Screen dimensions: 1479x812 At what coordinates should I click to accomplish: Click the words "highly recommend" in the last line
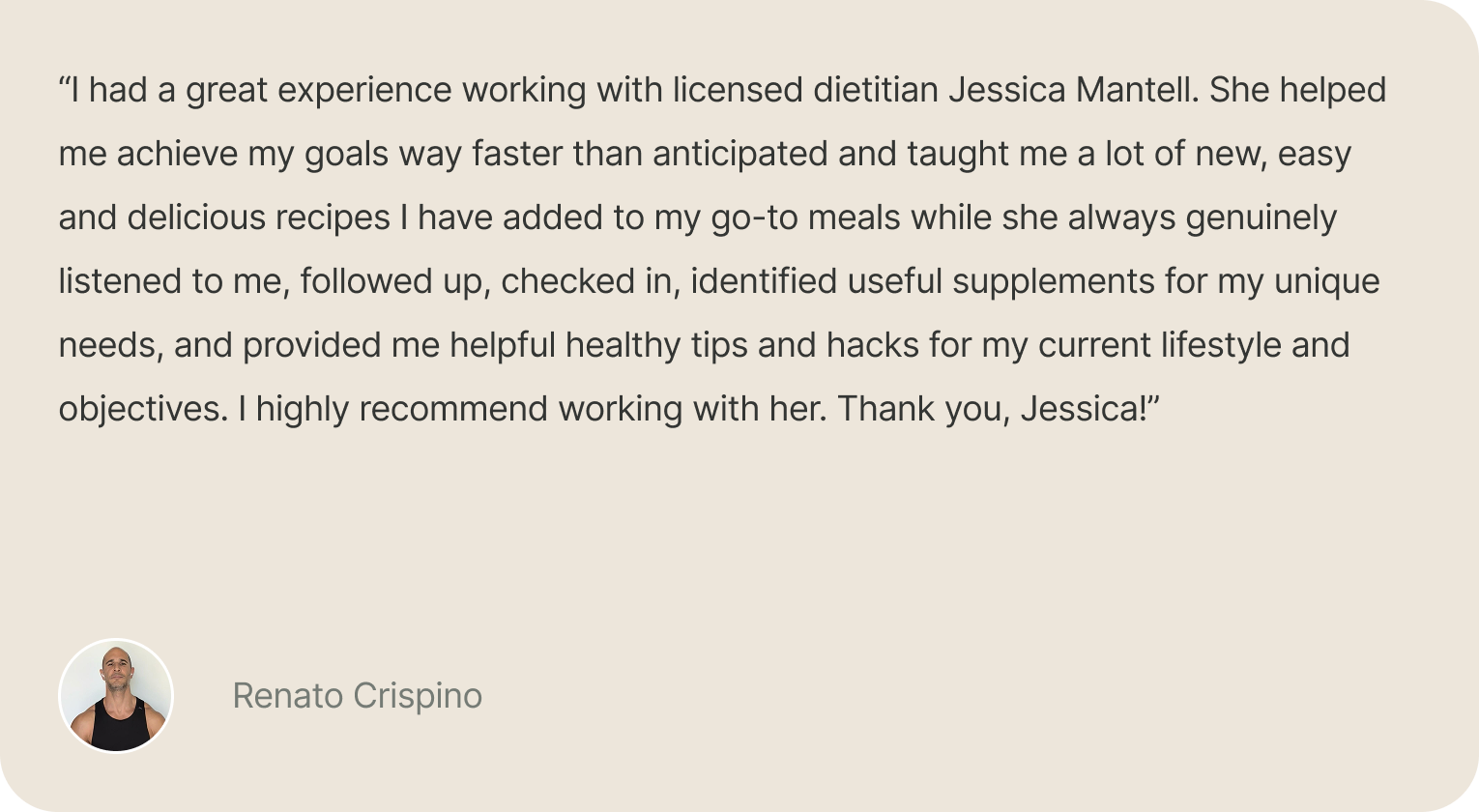coord(399,409)
